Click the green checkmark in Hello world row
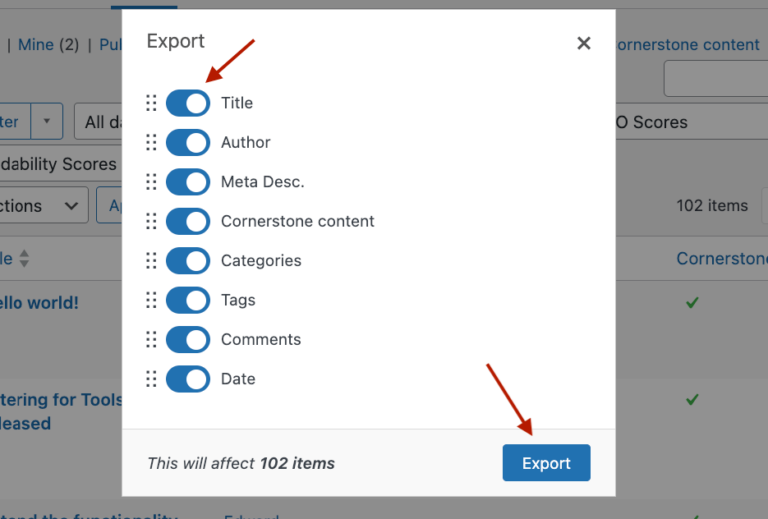The image size is (768, 519). tap(692, 303)
